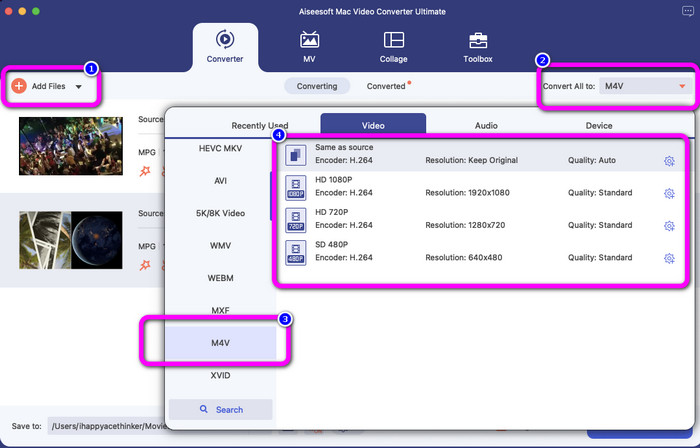Switch to the Converted list
The width and height of the screenshot is (700, 448).
pos(386,86)
